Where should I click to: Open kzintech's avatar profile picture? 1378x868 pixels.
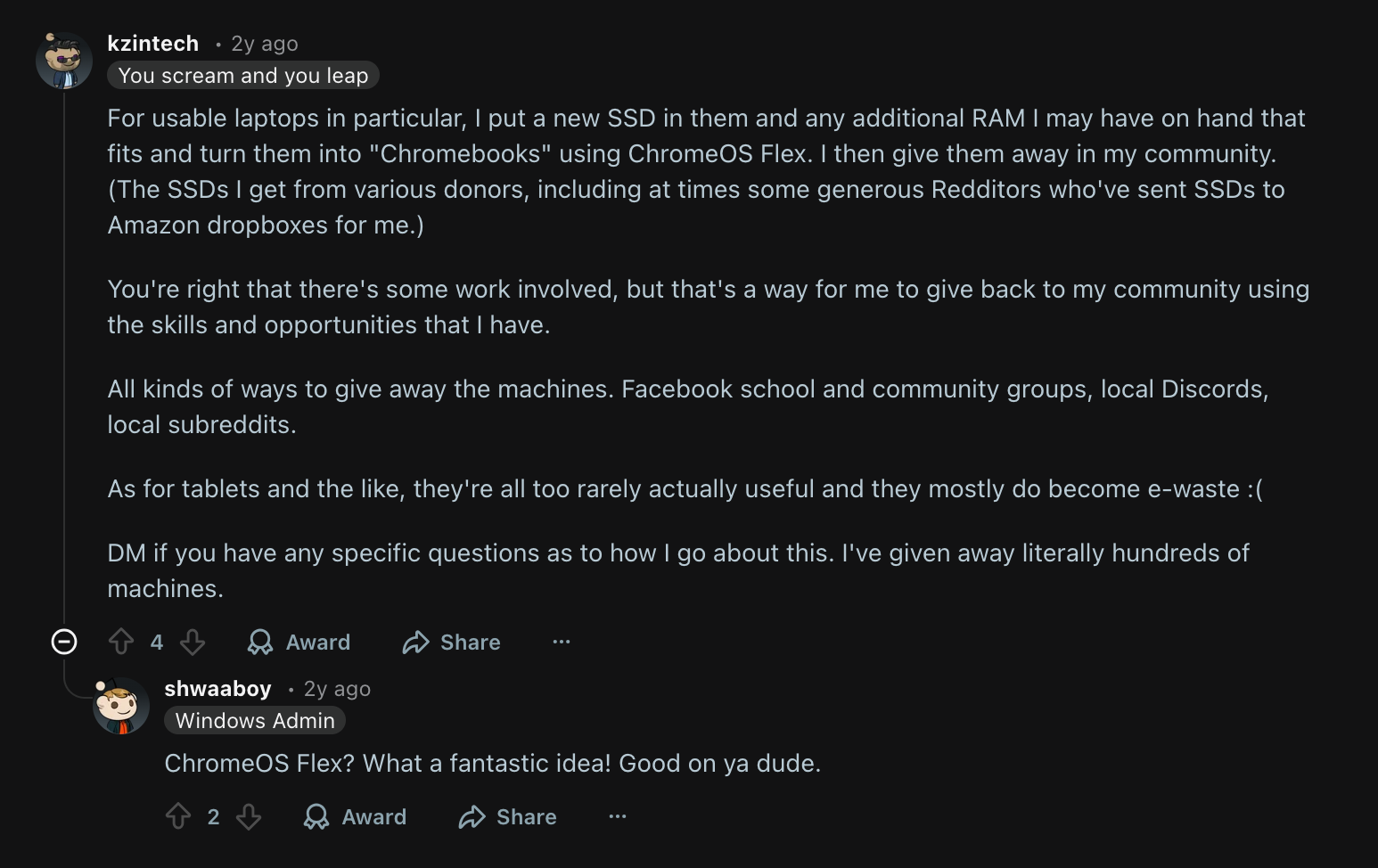point(64,61)
